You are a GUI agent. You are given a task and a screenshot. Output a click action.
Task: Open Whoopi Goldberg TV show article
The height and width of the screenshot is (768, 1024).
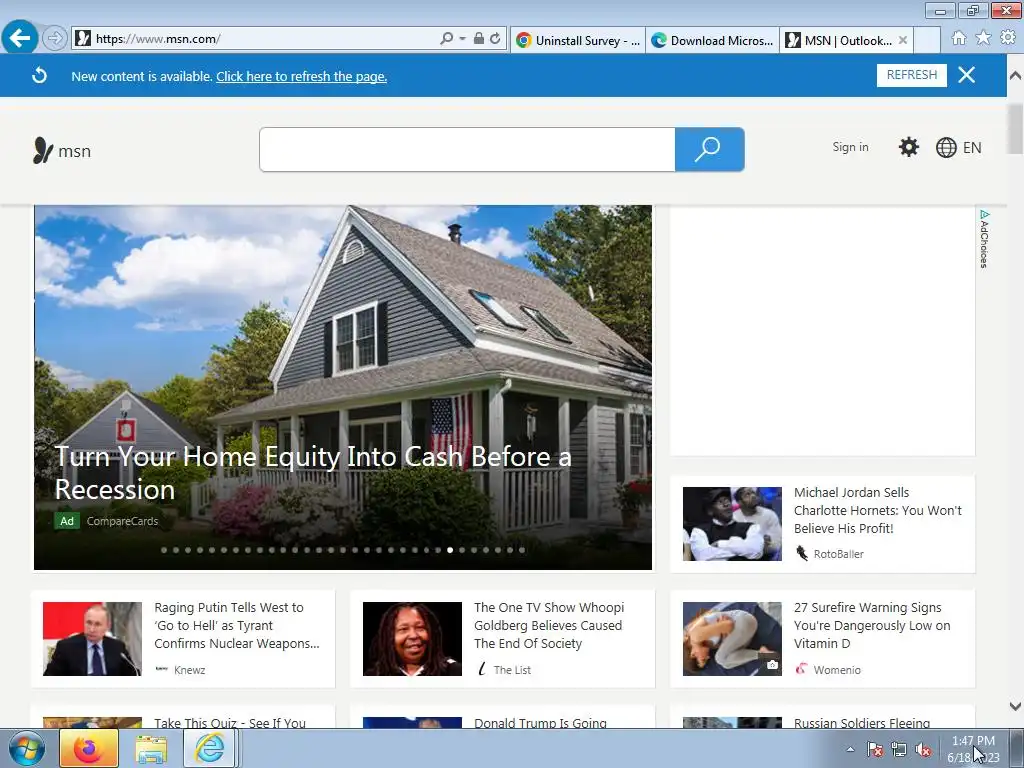click(x=549, y=625)
